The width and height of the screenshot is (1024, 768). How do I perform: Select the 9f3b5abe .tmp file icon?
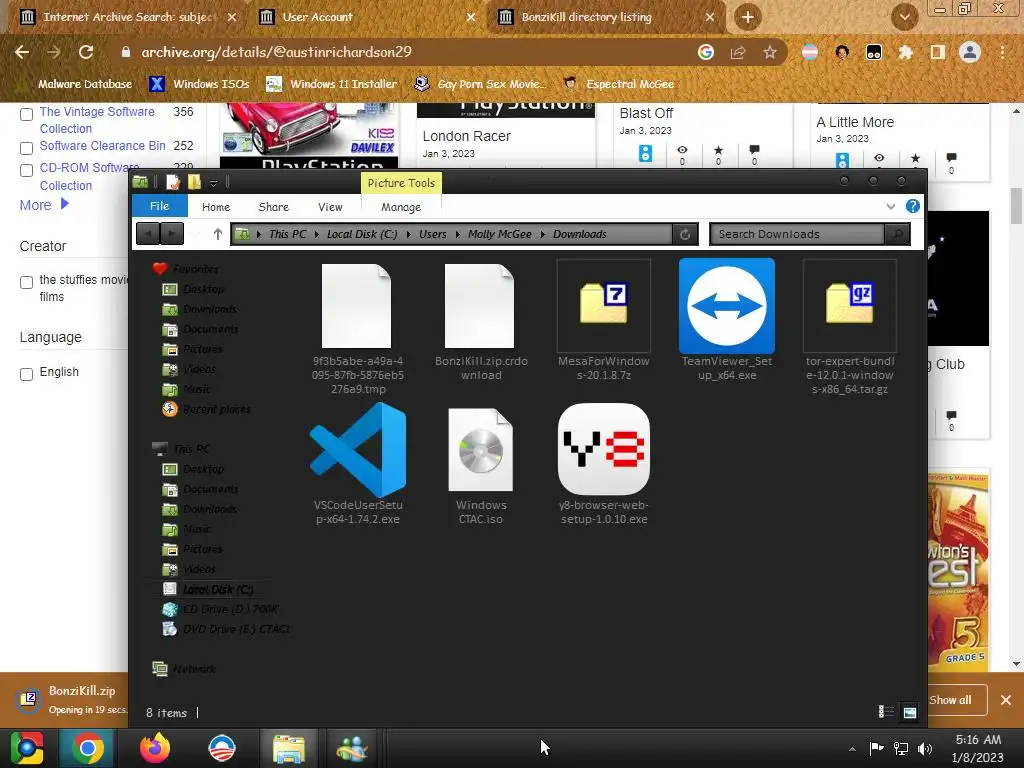click(357, 306)
